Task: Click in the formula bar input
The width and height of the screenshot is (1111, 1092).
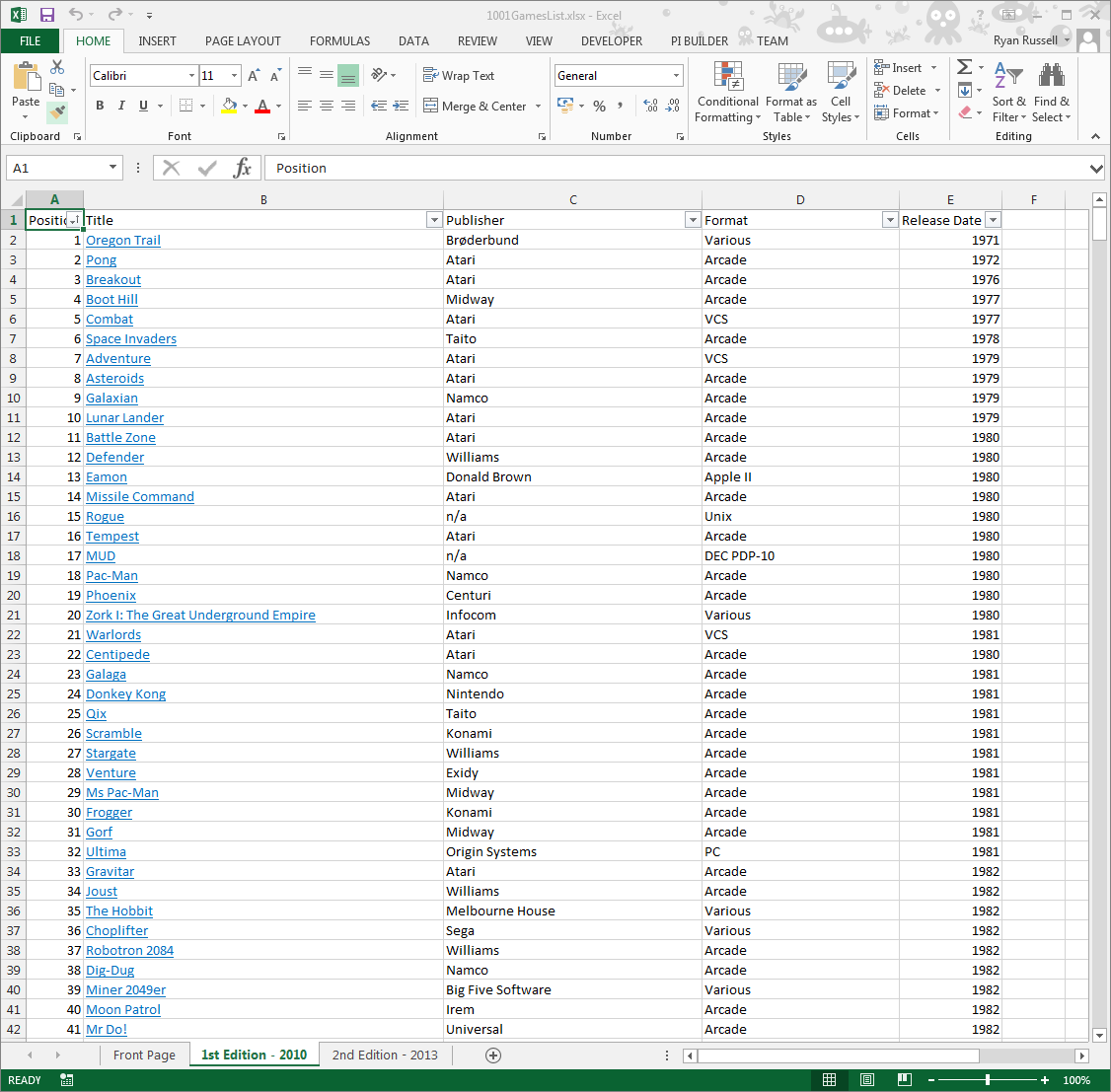Action: click(675, 168)
